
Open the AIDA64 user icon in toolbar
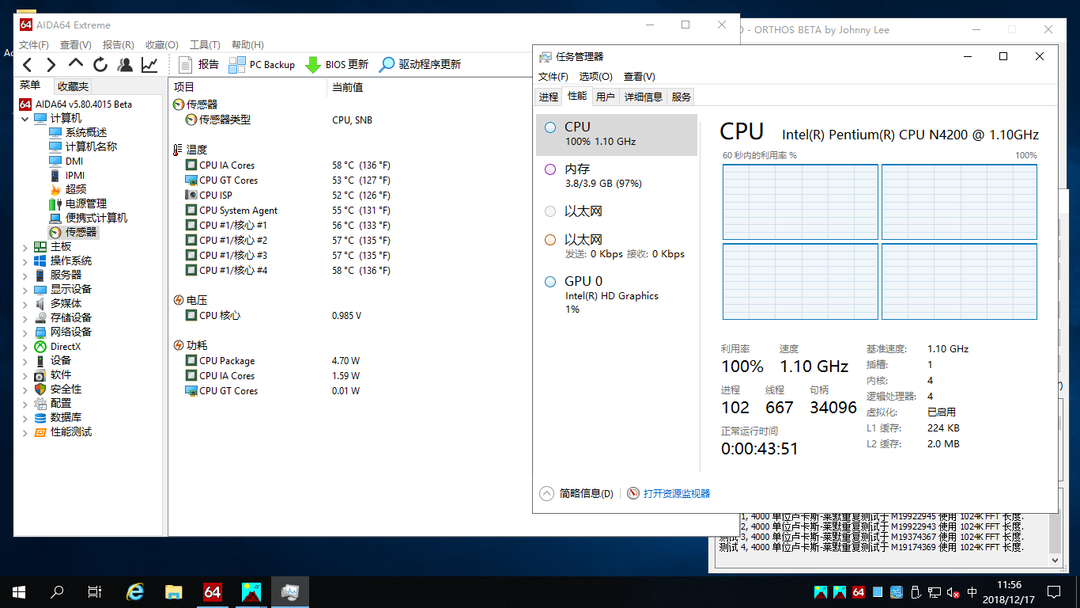[125, 65]
